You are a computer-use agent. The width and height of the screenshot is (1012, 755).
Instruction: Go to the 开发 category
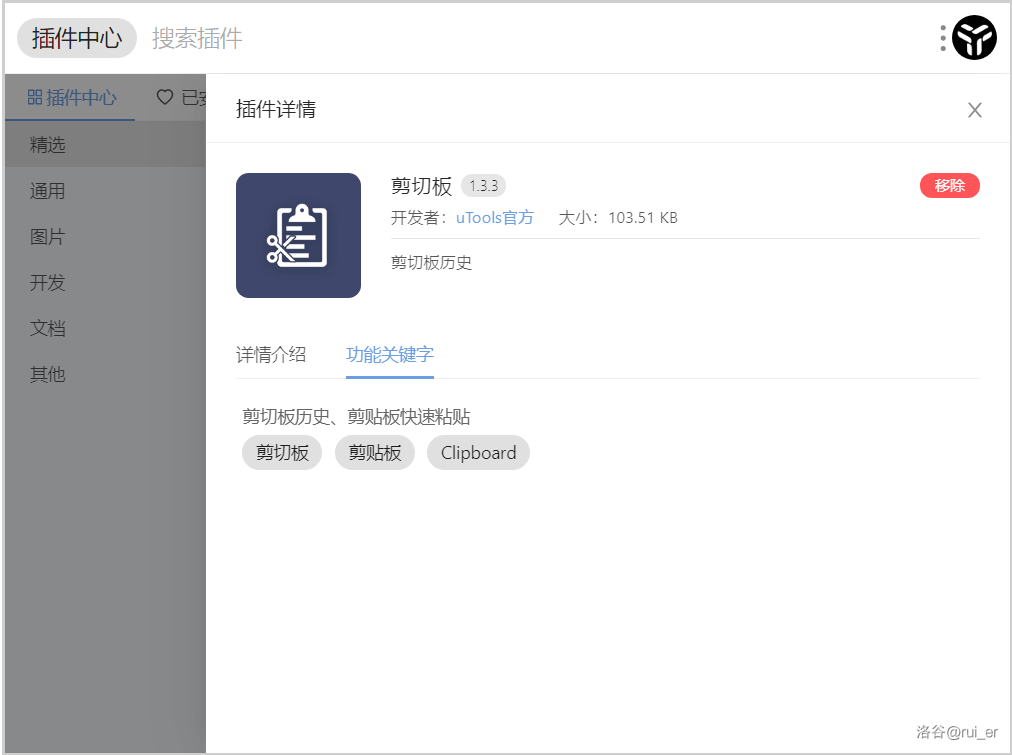48,283
